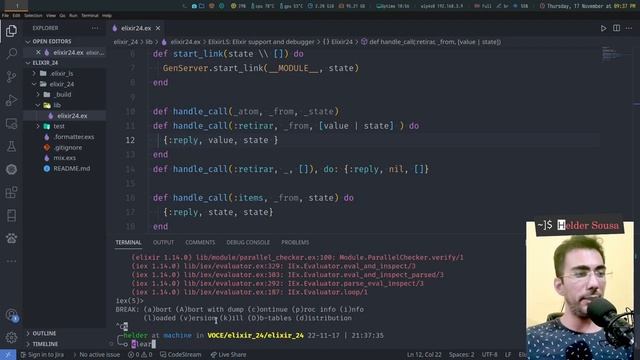Open Accounts icon in activity bar
This screenshot has width=640, height=360.
click(x=11, y=315)
